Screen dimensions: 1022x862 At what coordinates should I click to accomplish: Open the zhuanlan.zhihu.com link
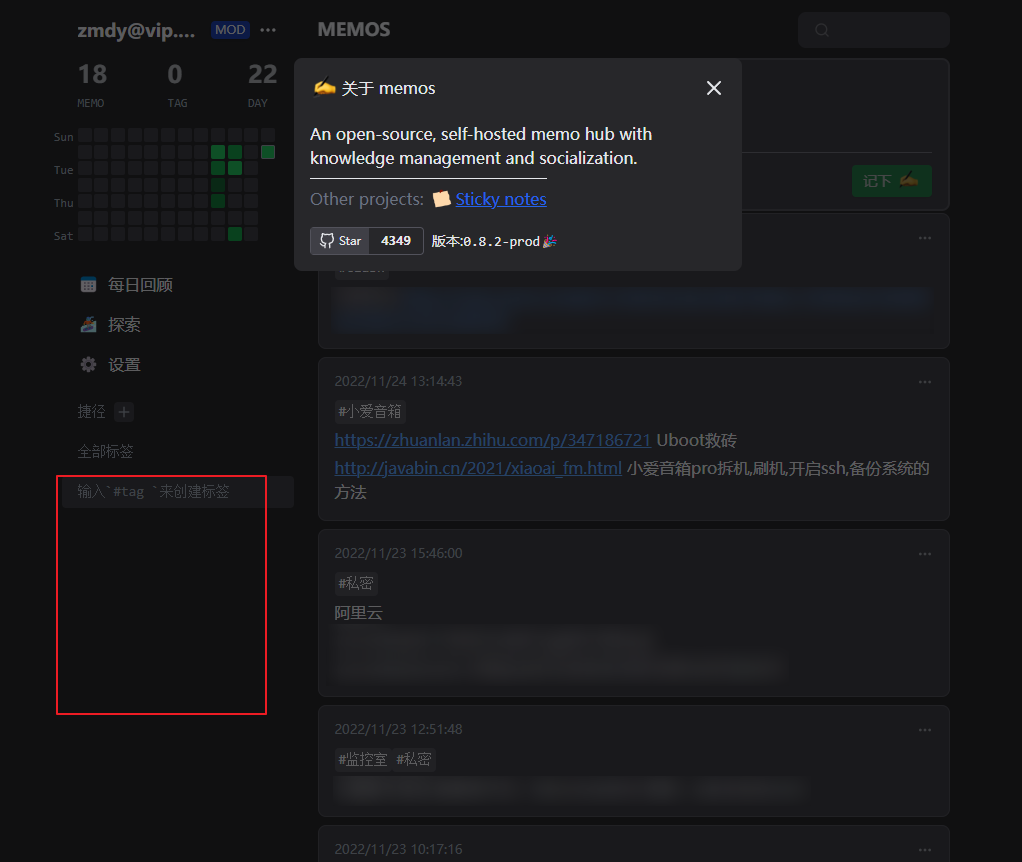point(493,440)
